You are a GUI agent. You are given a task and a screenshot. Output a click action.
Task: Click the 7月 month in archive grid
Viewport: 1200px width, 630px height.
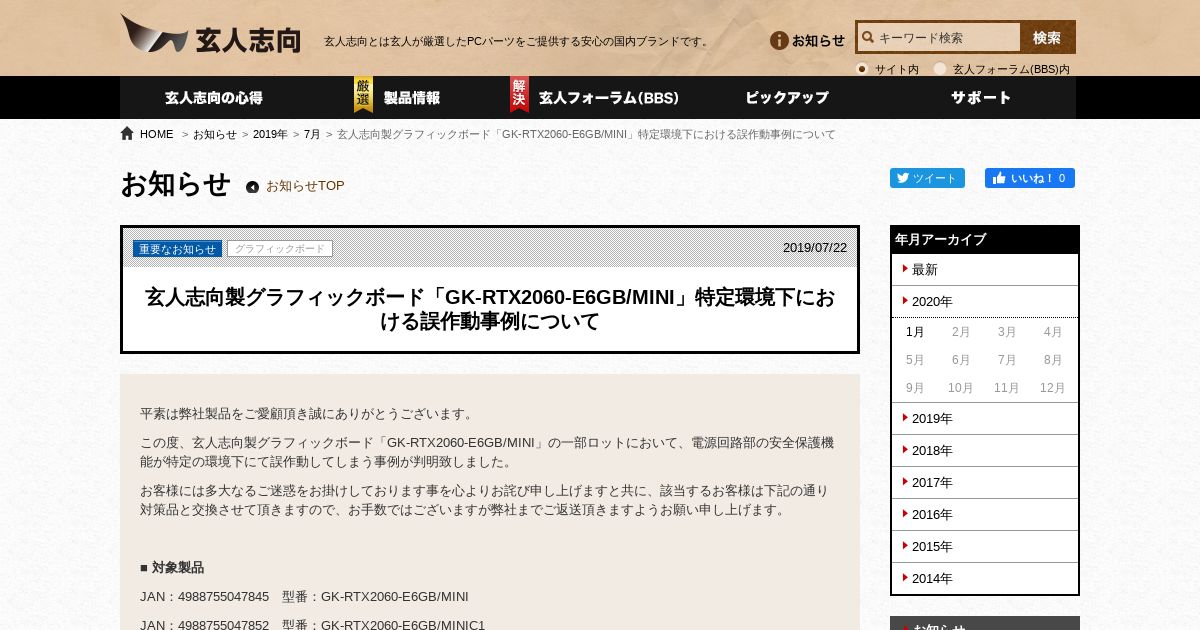click(1007, 360)
